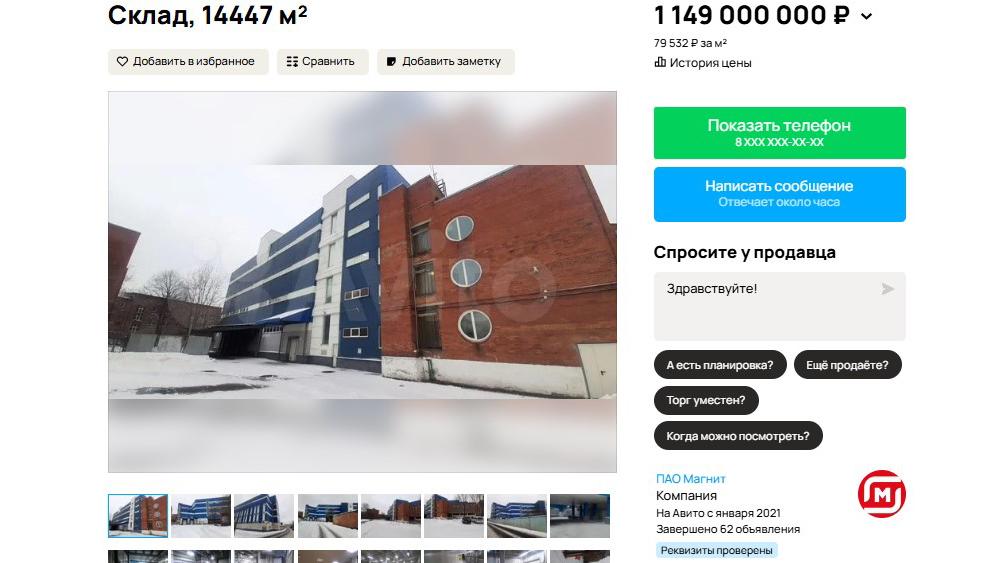Click the heart icon to add to favorites
The image size is (1001, 563).
point(122,62)
